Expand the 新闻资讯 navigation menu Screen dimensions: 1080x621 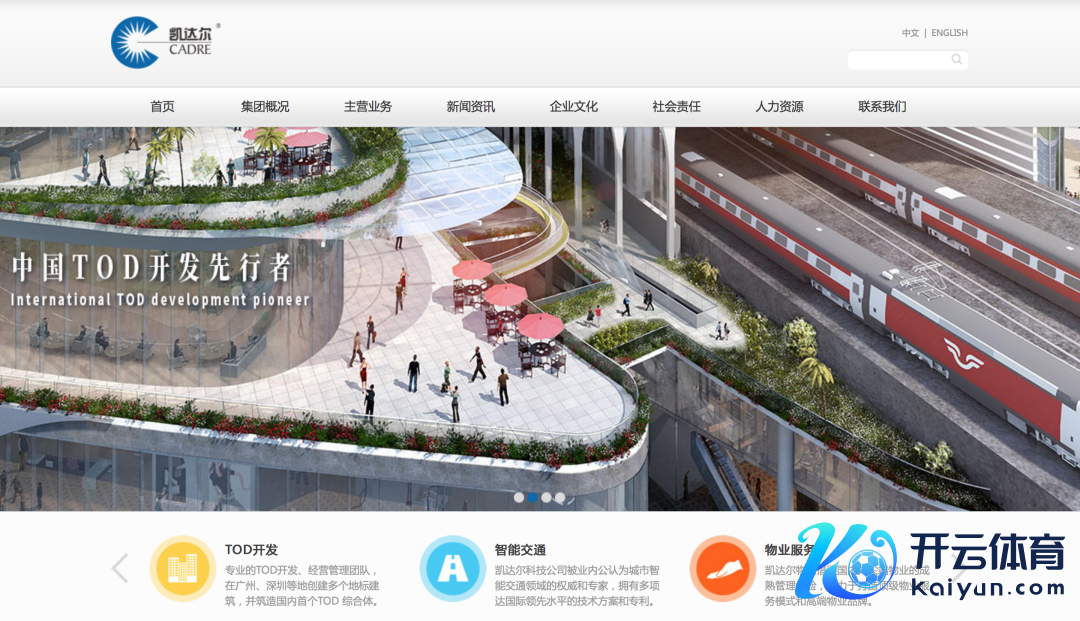(471, 107)
